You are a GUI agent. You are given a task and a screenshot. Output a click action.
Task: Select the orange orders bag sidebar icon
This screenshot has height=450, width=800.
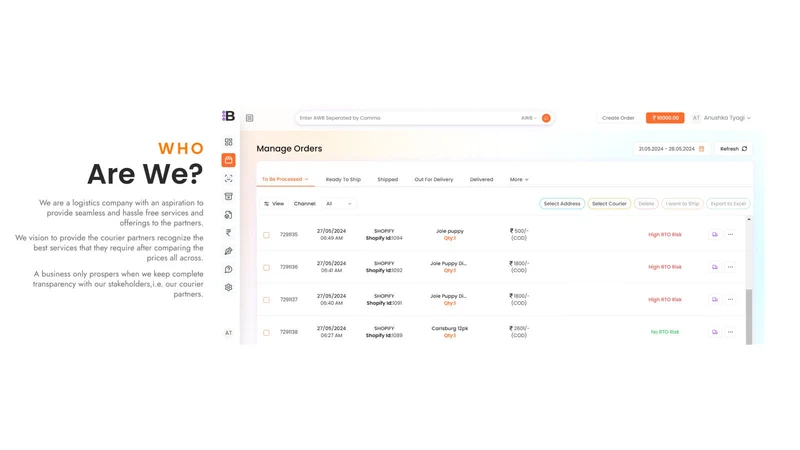click(229, 160)
